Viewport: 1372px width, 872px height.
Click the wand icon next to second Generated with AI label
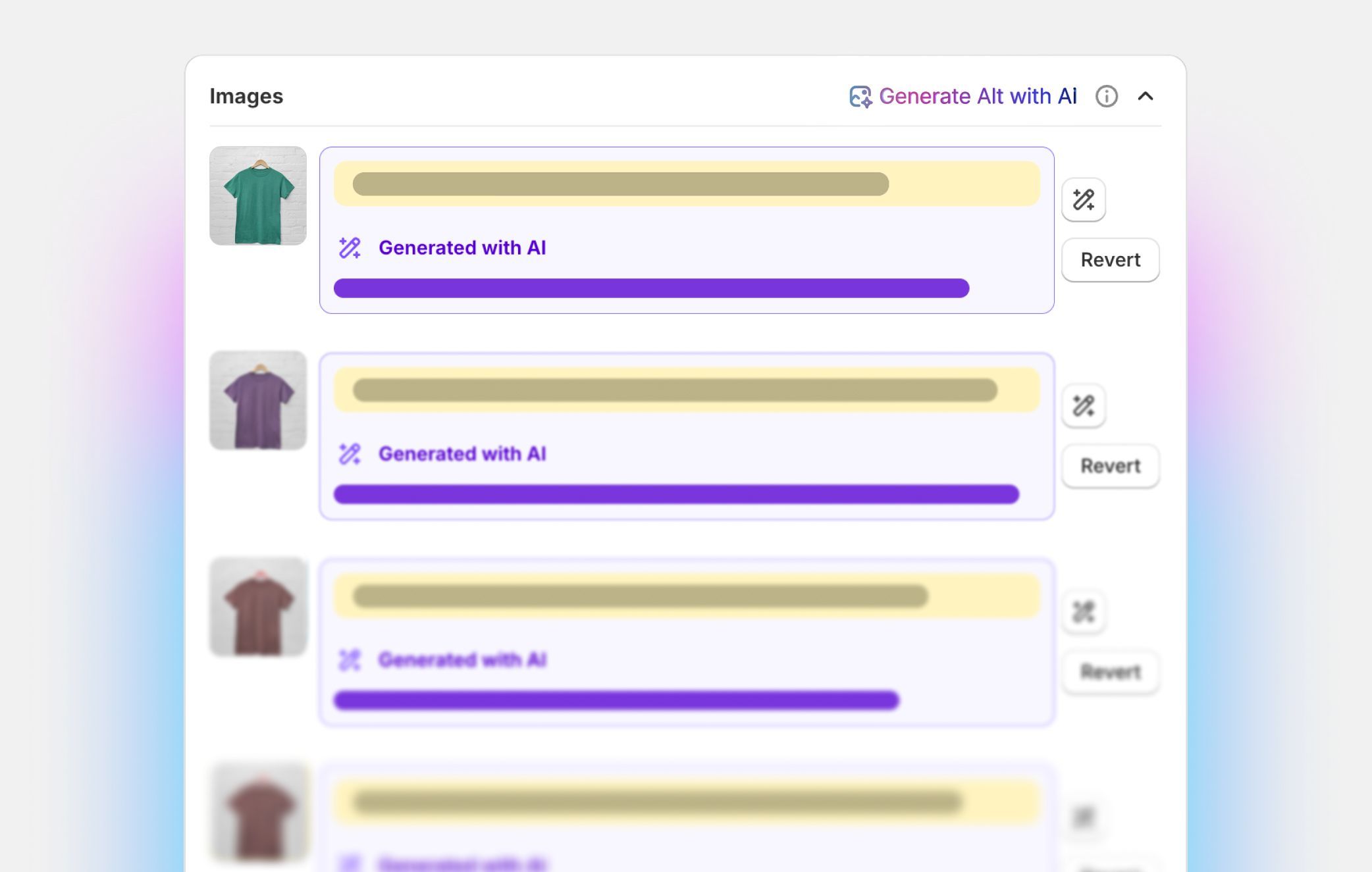(350, 453)
